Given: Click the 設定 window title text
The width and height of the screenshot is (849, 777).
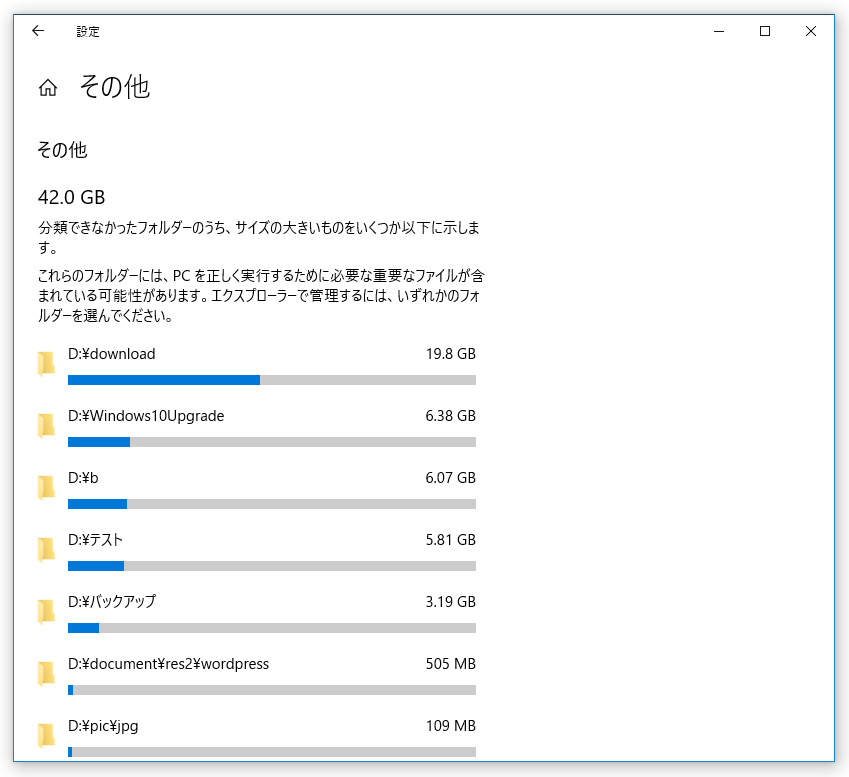Looking at the screenshot, I should pos(88,31).
